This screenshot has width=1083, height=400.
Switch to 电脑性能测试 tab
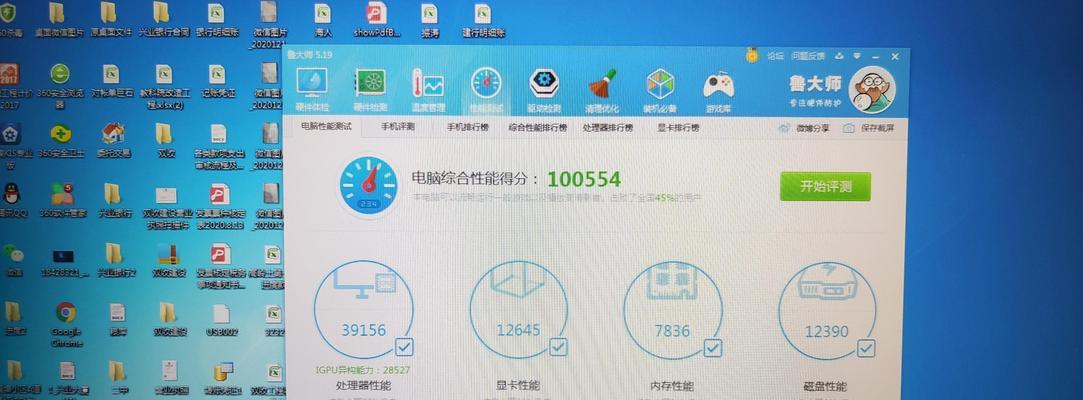click(x=326, y=127)
